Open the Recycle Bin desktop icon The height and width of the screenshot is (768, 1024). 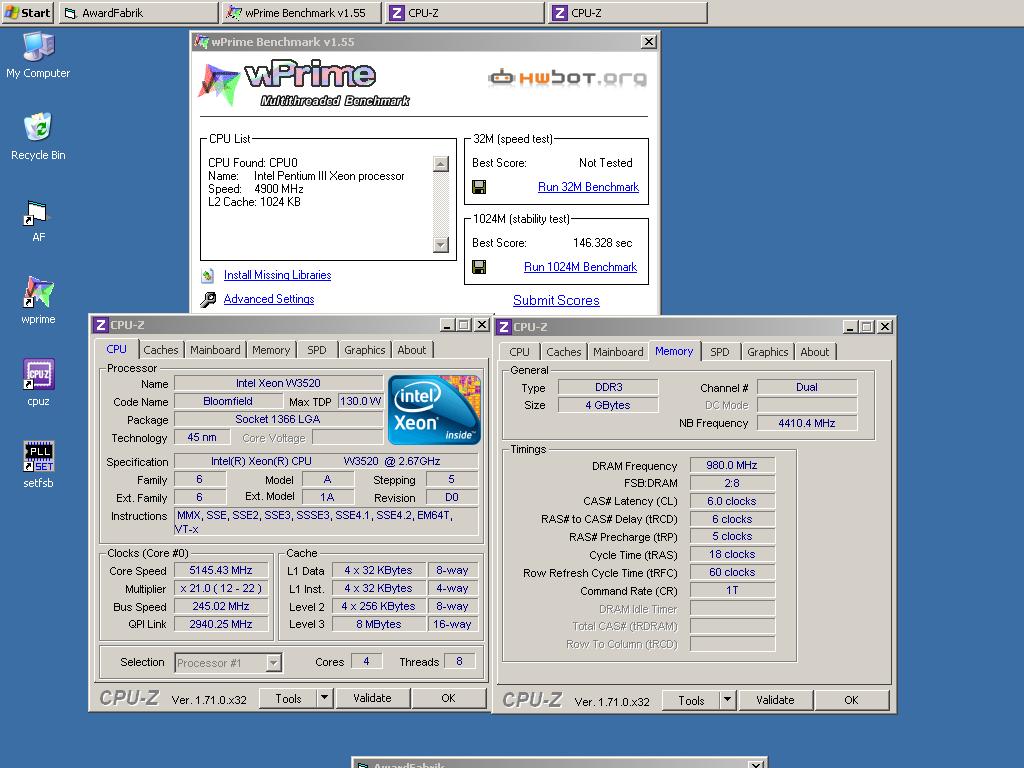[38, 136]
